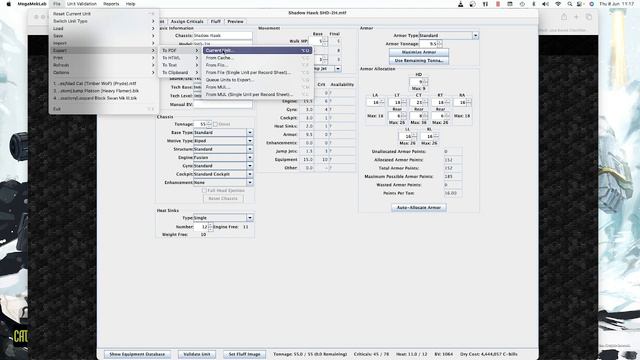This screenshot has width=640, height=360.
Task: Switch to the Preview tab
Action: tap(236, 21)
